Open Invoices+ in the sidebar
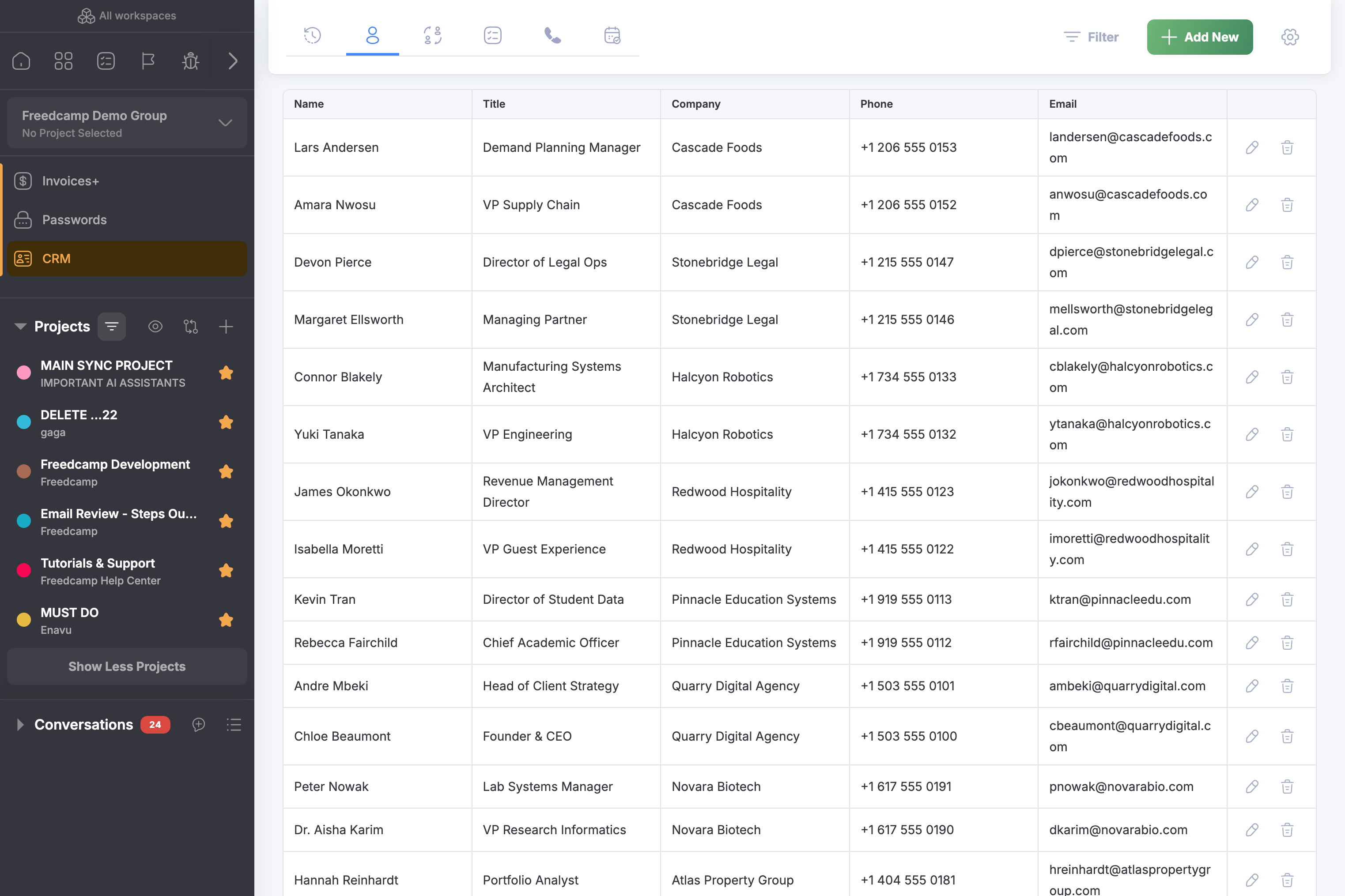Viewport: 1345px width, 896px height. tap(127, 181)
